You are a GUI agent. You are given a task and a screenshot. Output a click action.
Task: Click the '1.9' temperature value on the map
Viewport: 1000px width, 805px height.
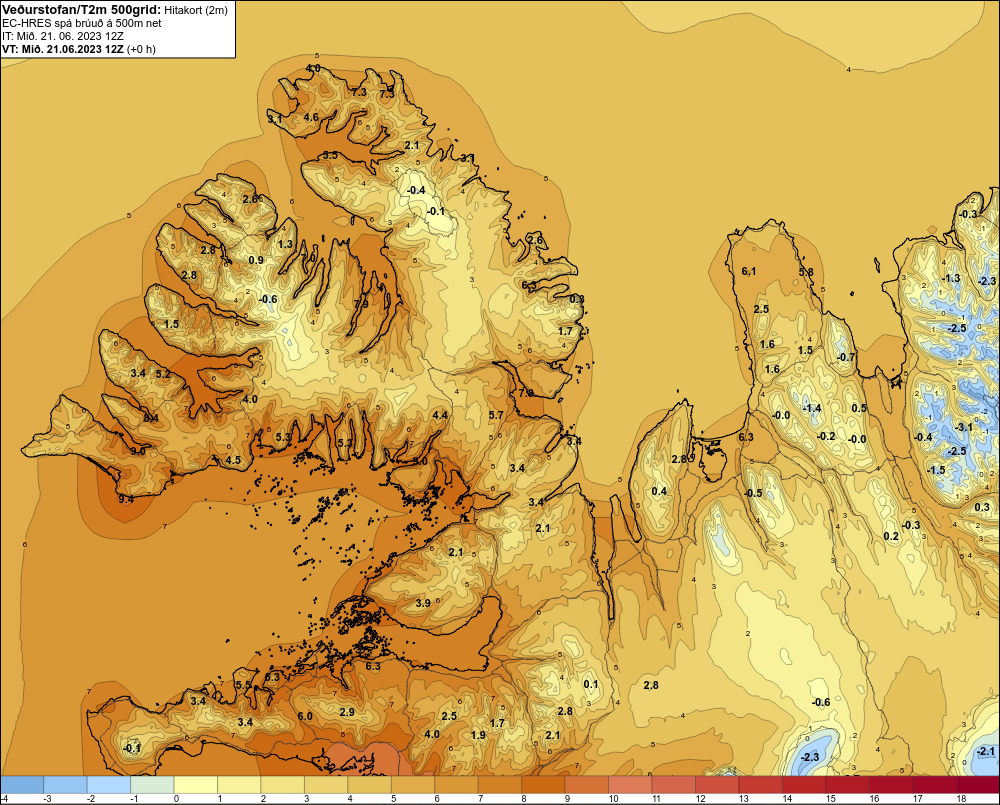(478, 734)
